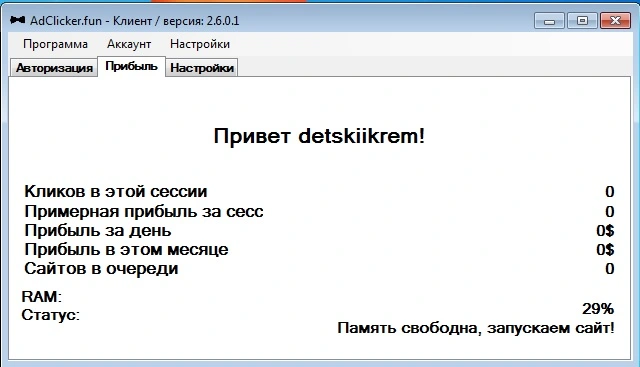The image size is (640, 367).
Task: Click the 'RAM:' label
Action: click(x=41, y=297)
